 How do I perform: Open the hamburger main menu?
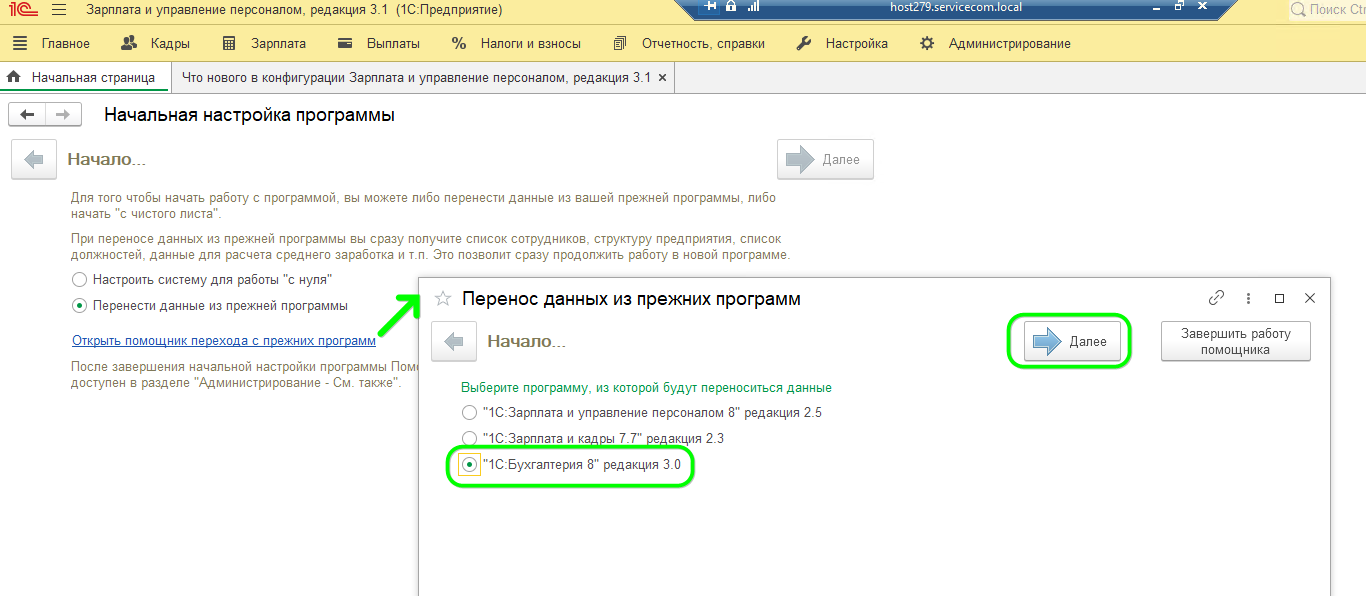pyautogui.click(x=58, y=10)
